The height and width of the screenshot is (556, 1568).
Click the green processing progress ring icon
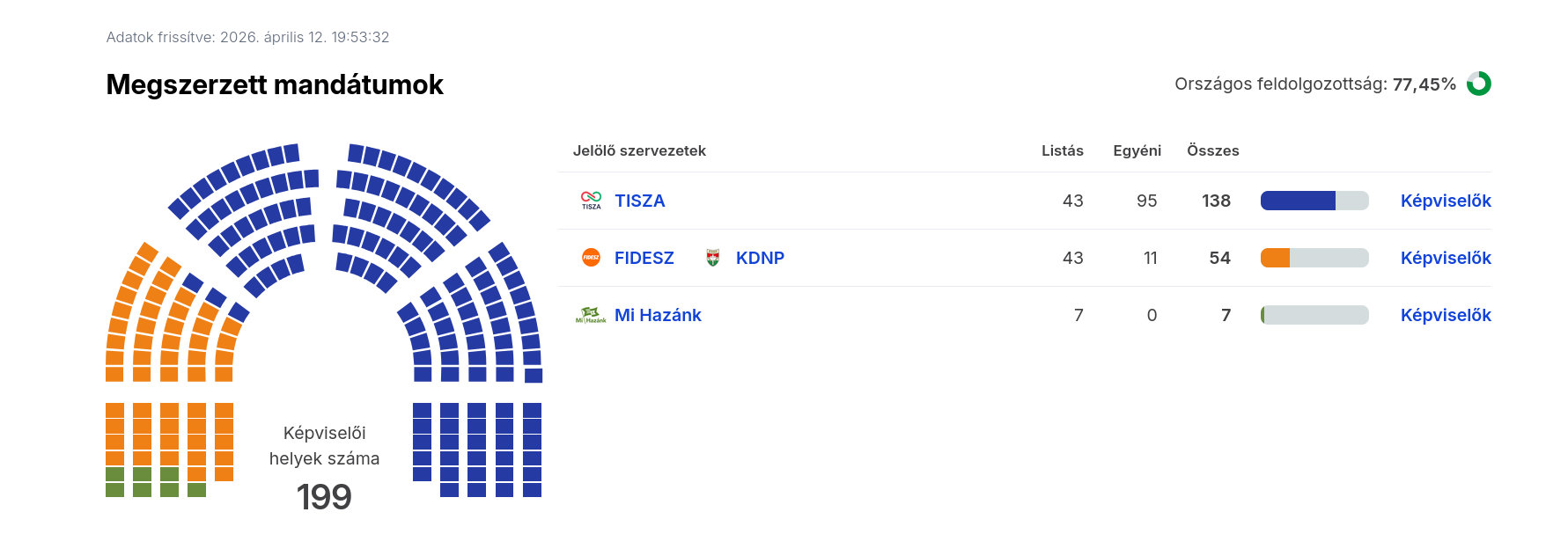coord(1479,84)
